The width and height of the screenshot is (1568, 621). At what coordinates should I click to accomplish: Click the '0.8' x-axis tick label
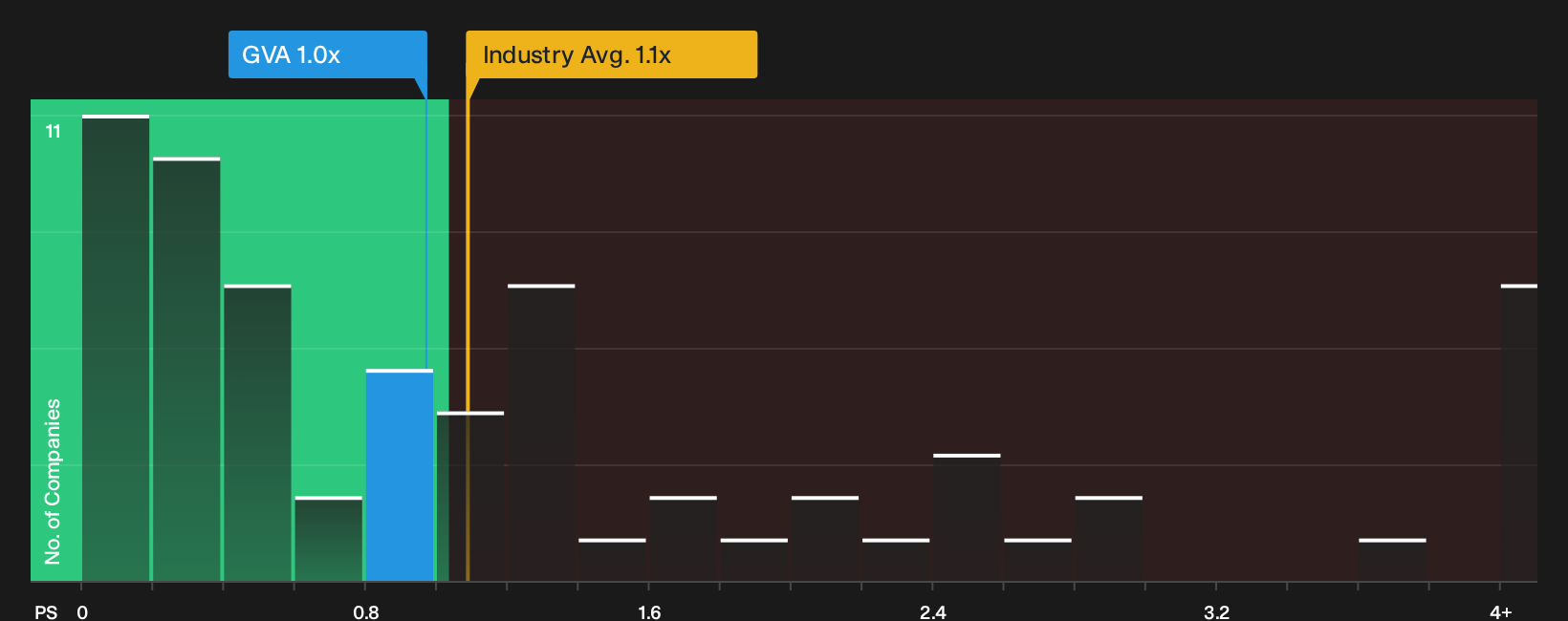pyautogui.click(x=366, y=611)
